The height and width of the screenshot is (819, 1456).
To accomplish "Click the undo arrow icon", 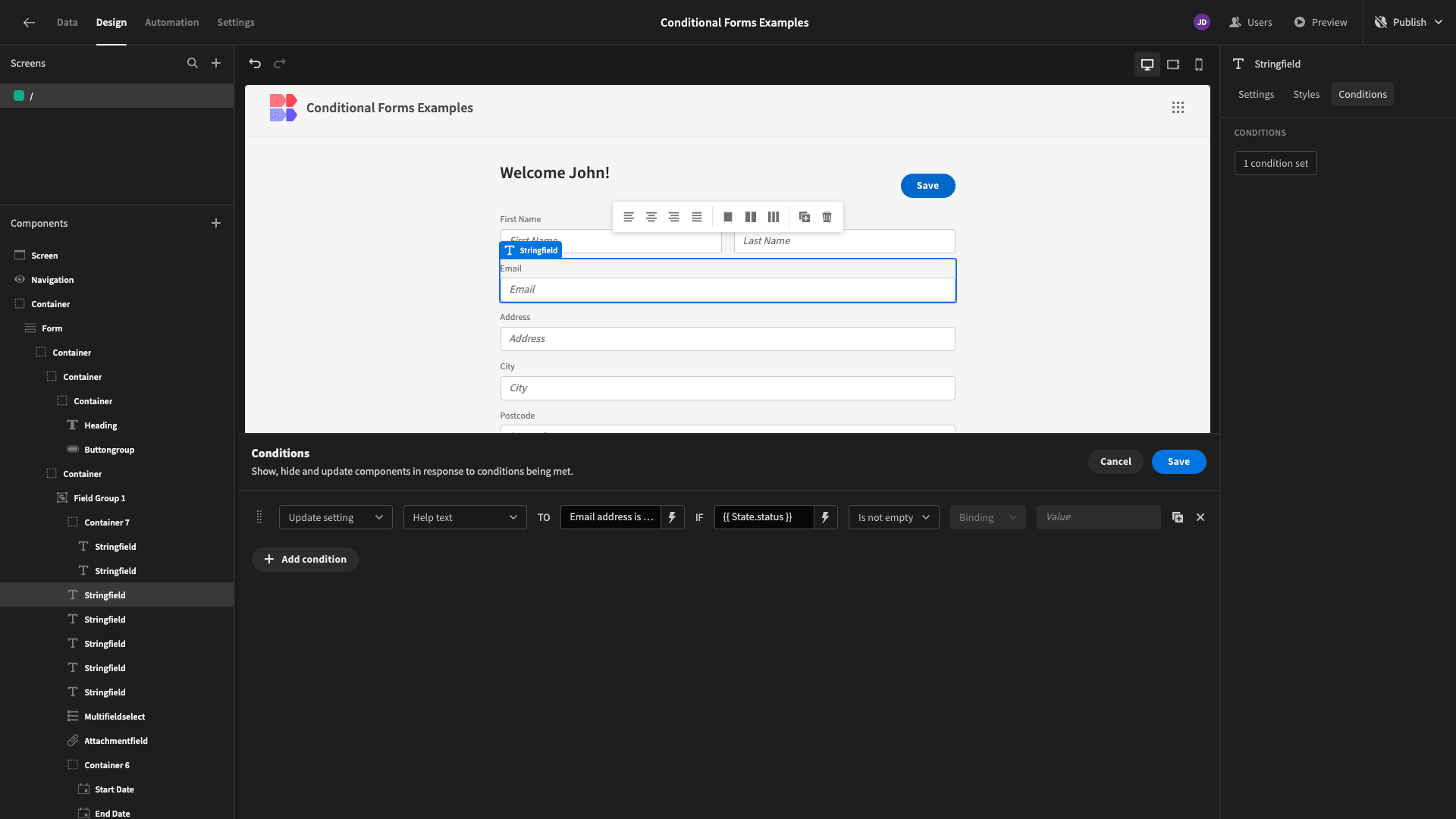I will pos(255,64).
